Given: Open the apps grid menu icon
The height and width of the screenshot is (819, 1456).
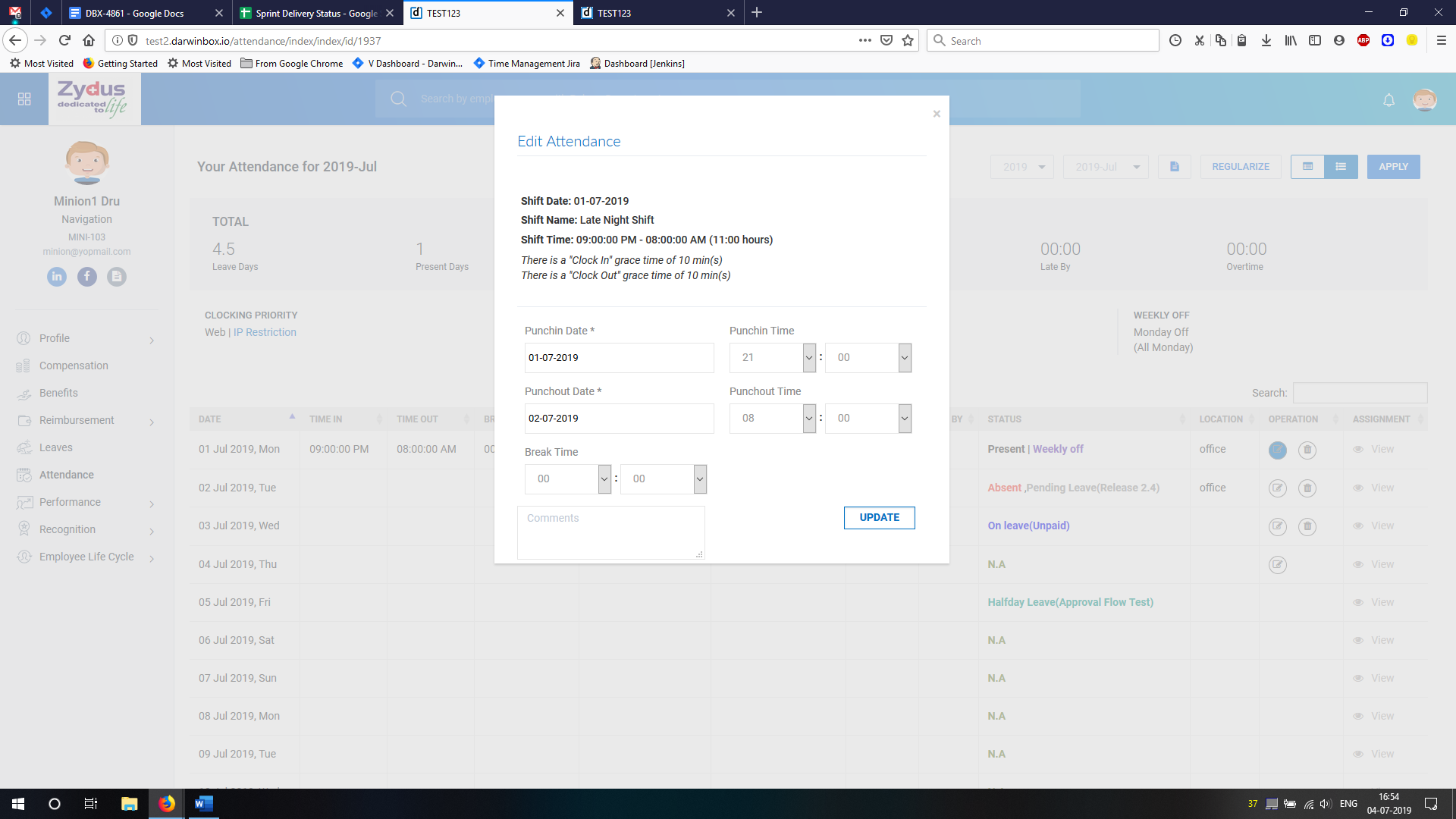Looking at the screenshot, I should 24,99.
